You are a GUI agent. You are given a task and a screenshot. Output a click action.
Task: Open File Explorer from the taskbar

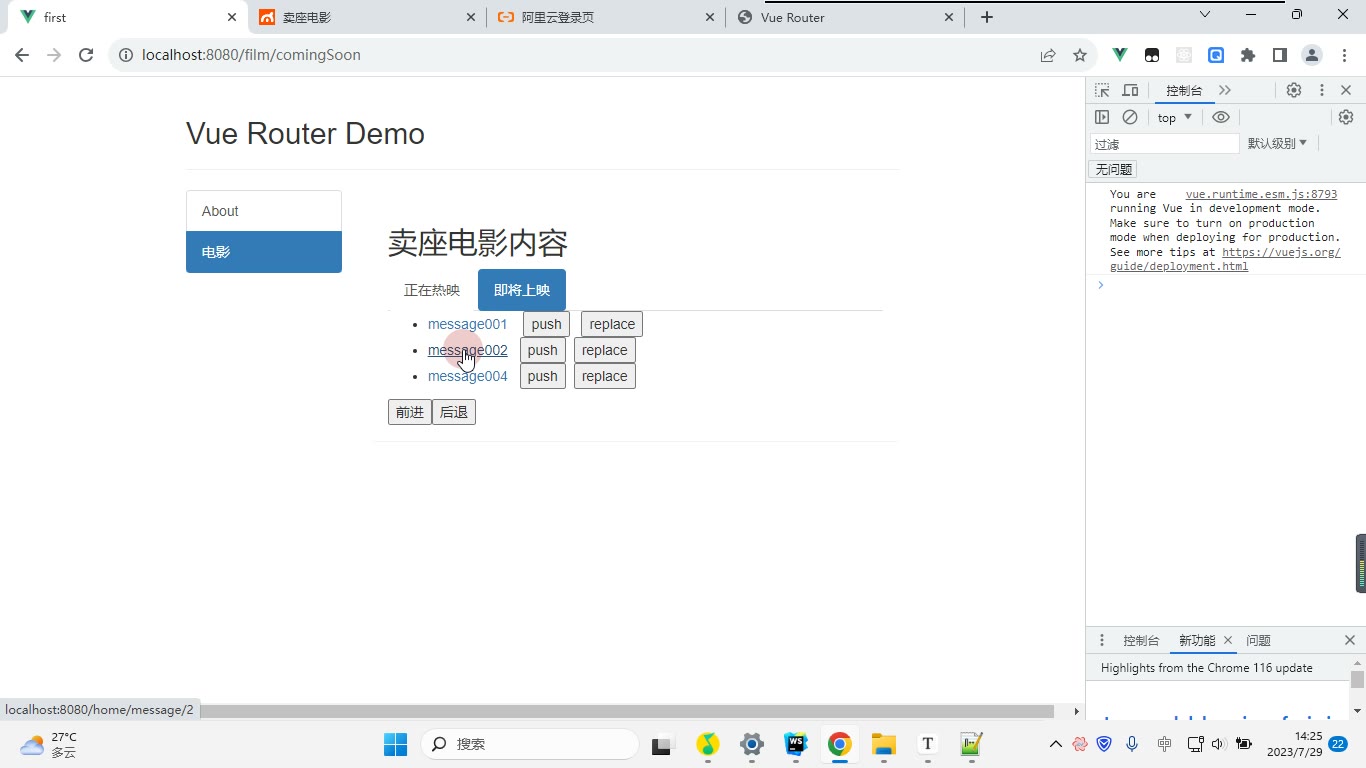coord(883,744)
